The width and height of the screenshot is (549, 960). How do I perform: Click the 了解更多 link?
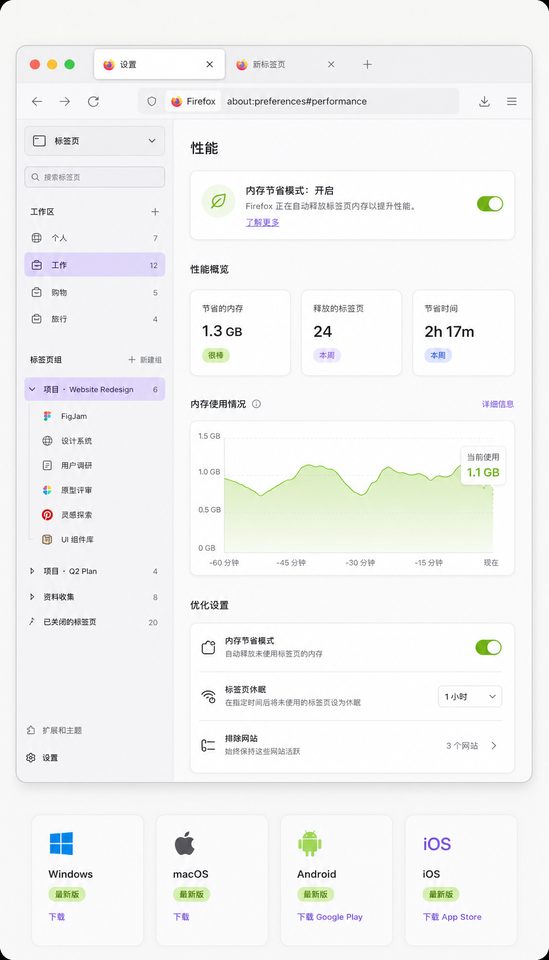point(263,222)
